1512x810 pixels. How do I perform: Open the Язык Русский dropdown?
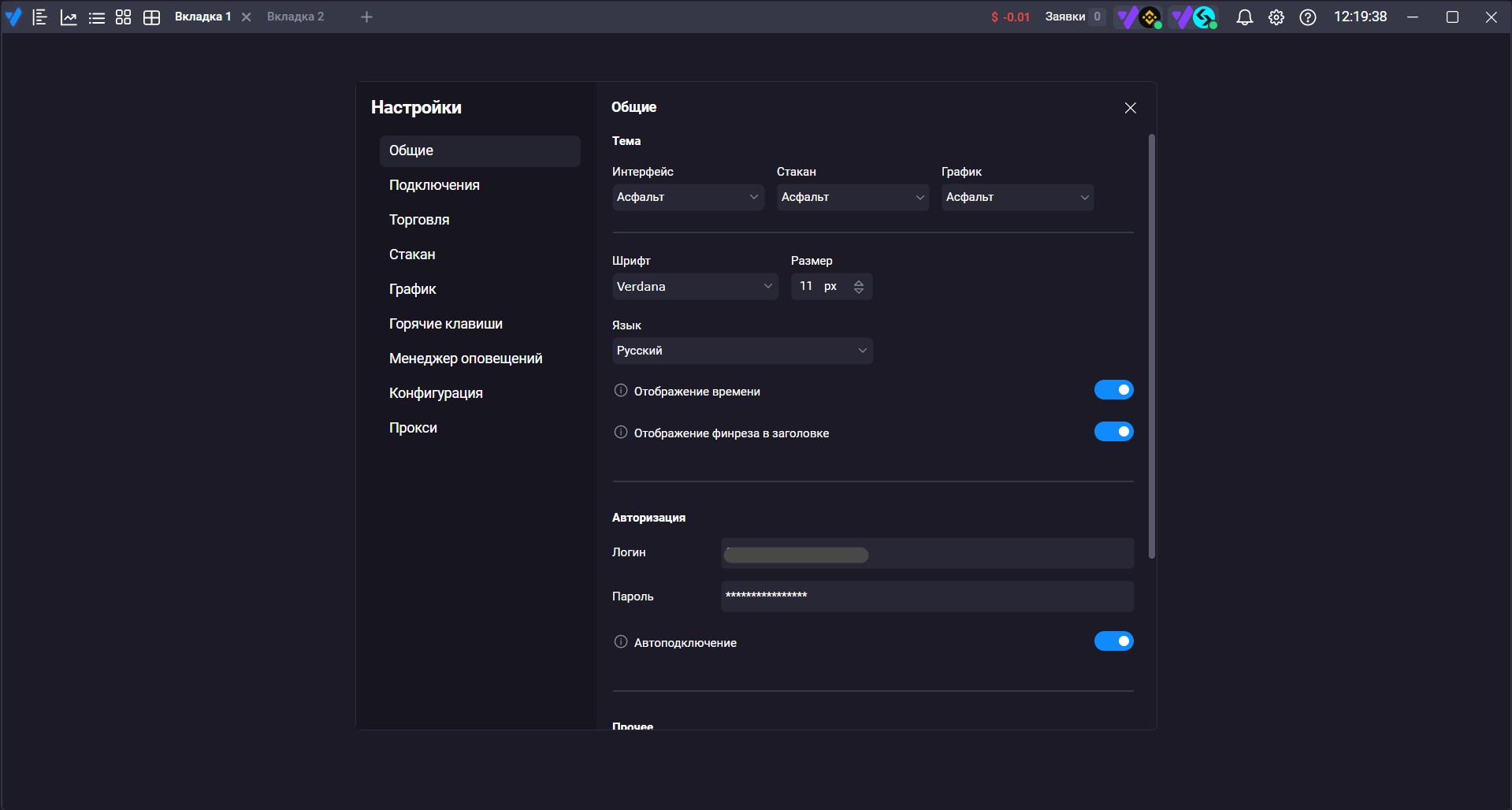point(742,351)
